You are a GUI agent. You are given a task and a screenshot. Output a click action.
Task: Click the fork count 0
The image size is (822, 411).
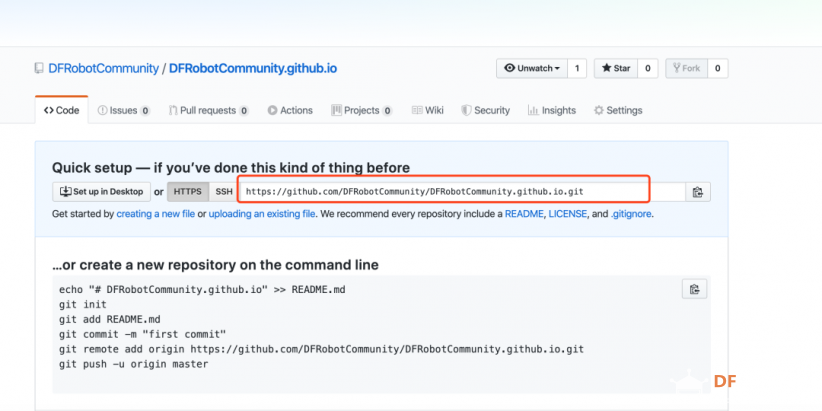[718, 68]
